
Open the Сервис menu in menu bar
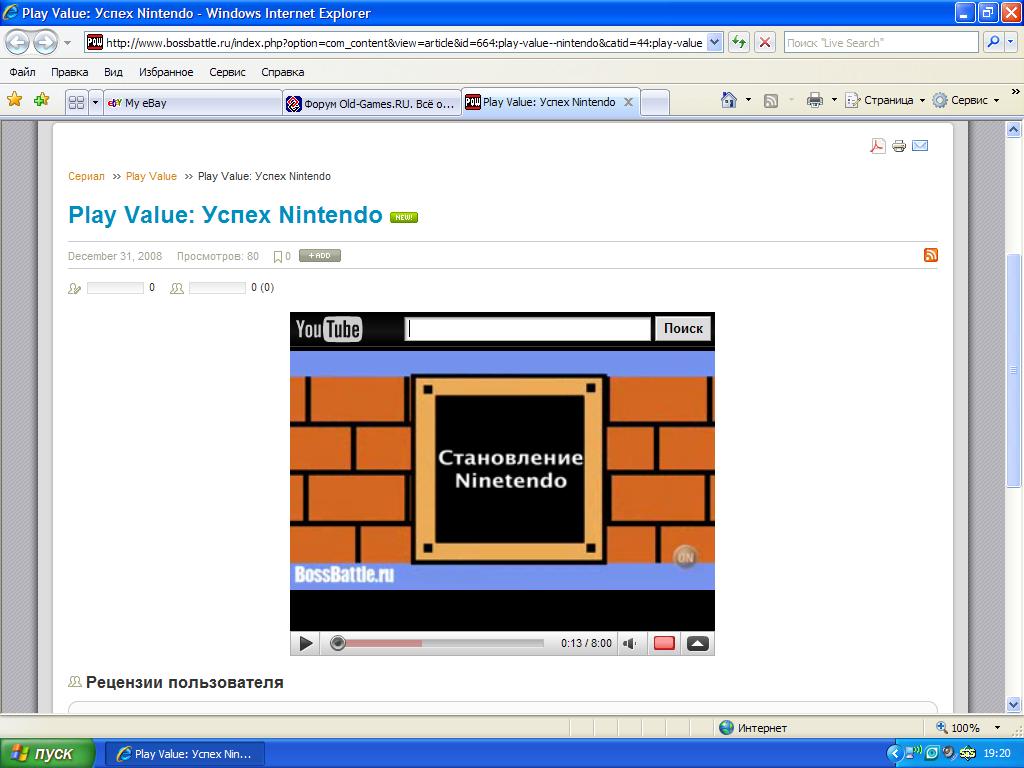(x=227, y=72)
